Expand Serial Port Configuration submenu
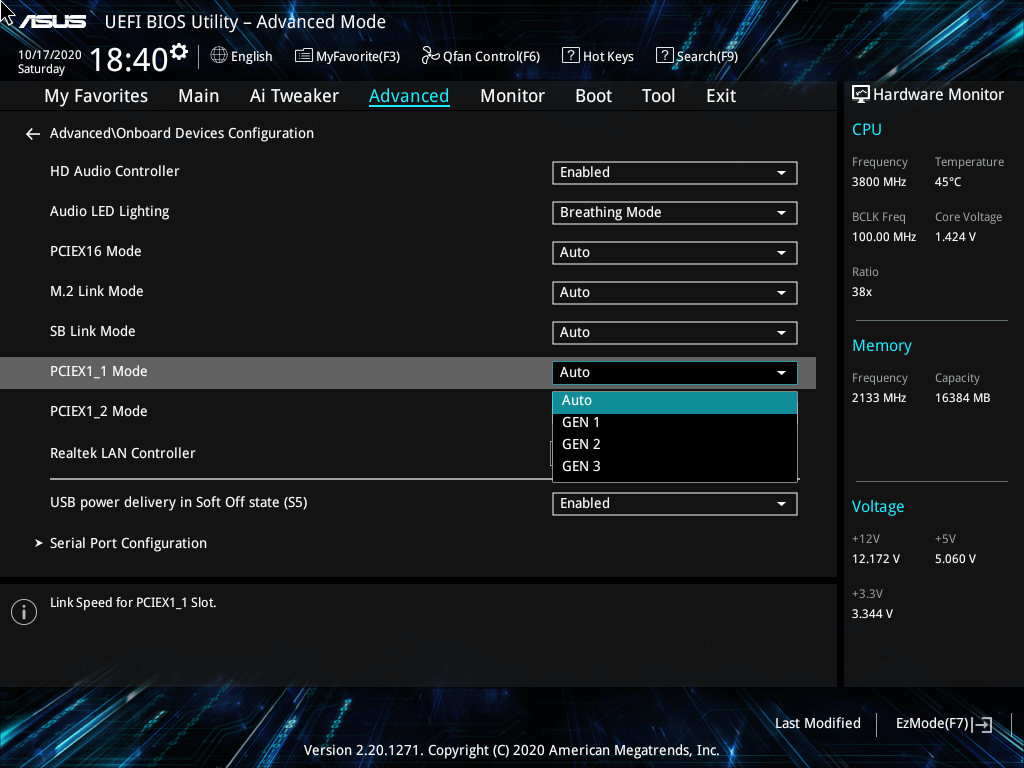Viewport: 1024px width, 768px height. 128,543
